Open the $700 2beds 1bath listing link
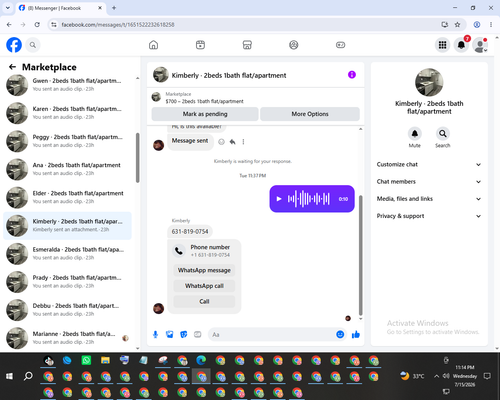Screen dimensions: 500x400 pos(204,101)
